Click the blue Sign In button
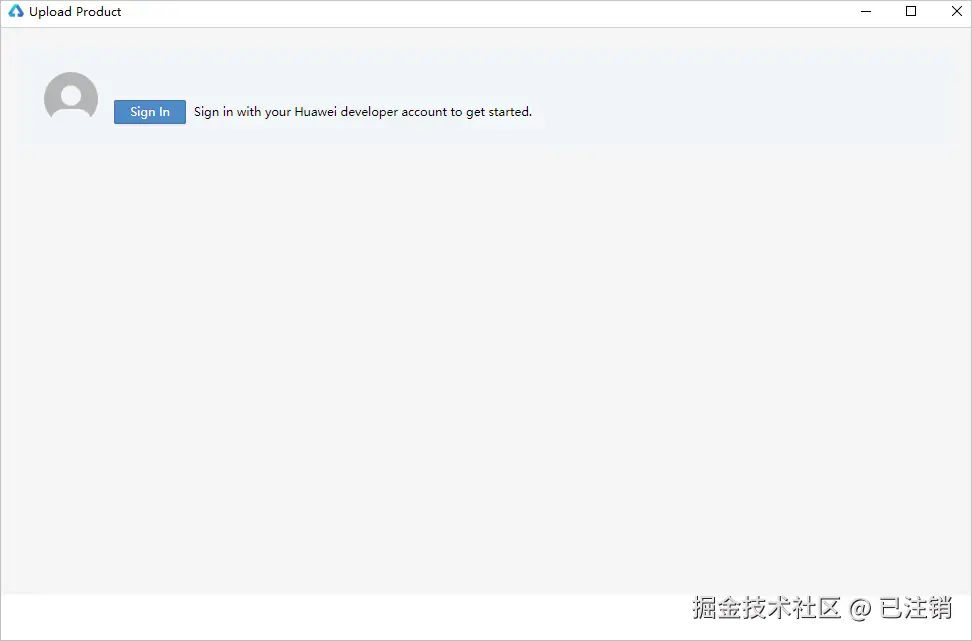This screenshot has height=641, width=972. click(x=149, y=112)
